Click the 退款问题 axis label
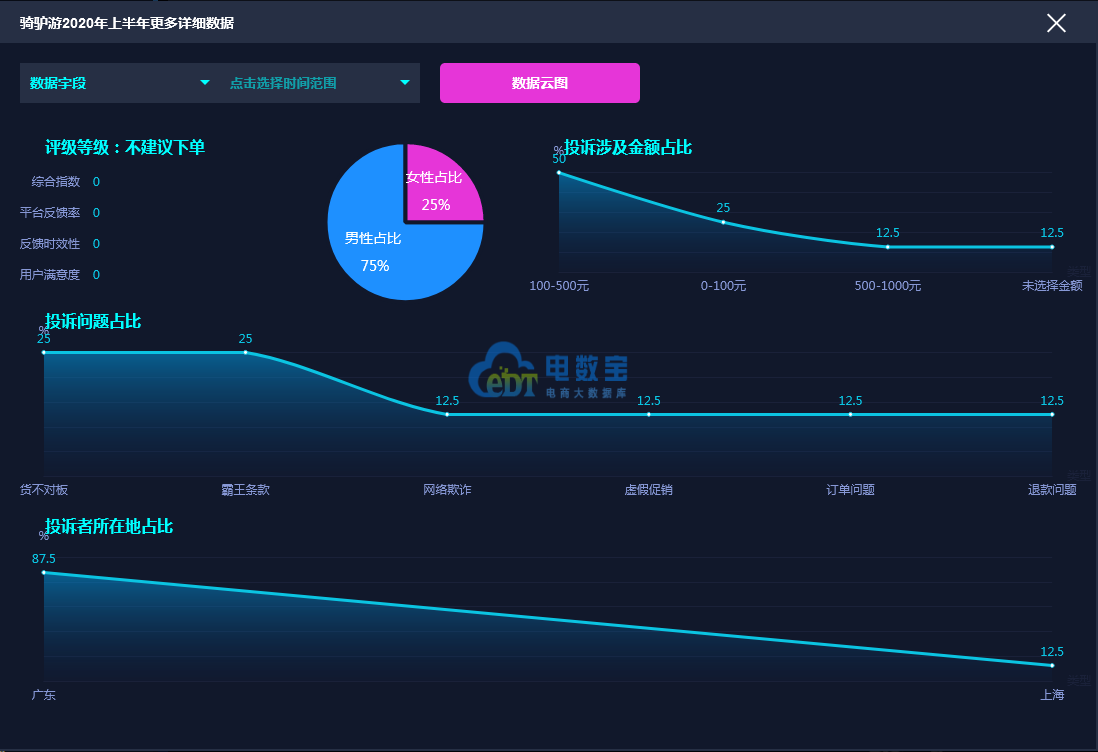The width and height of the screenshot is (1098, 752). (x=1052, y=489)
